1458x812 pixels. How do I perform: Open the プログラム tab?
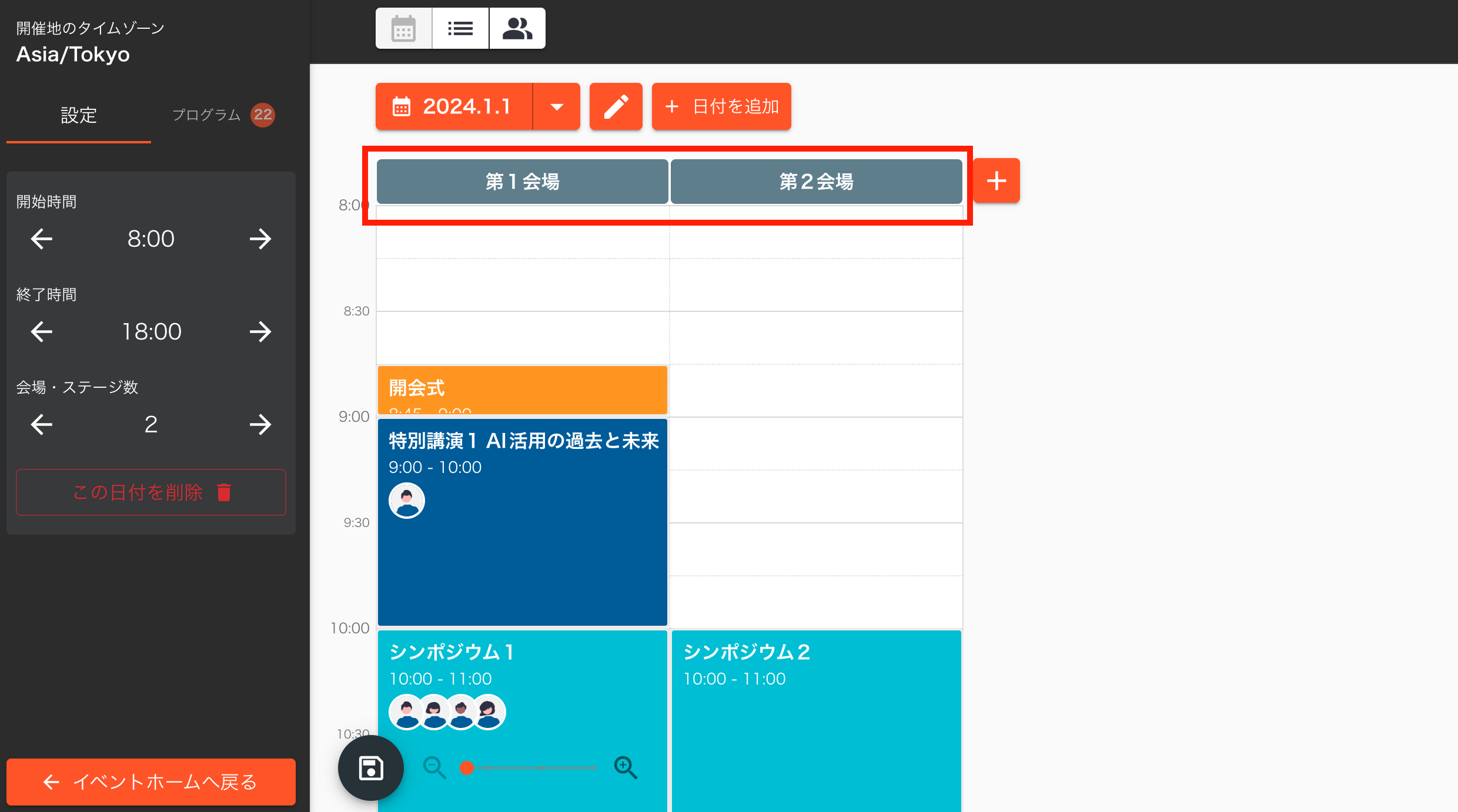click(223, 115)
